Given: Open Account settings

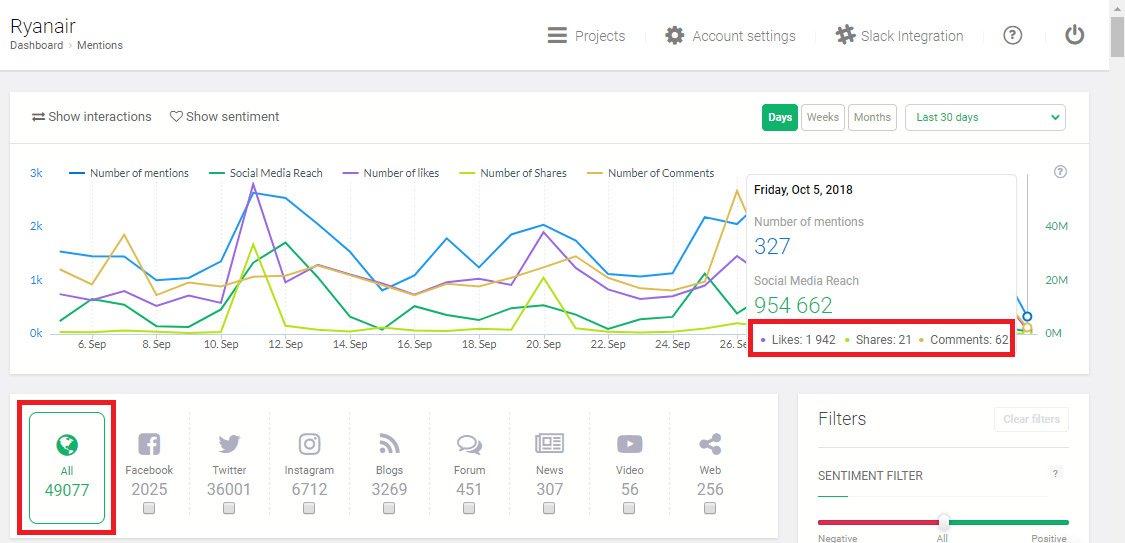Looking at the screenshot, I should [730, 36].
